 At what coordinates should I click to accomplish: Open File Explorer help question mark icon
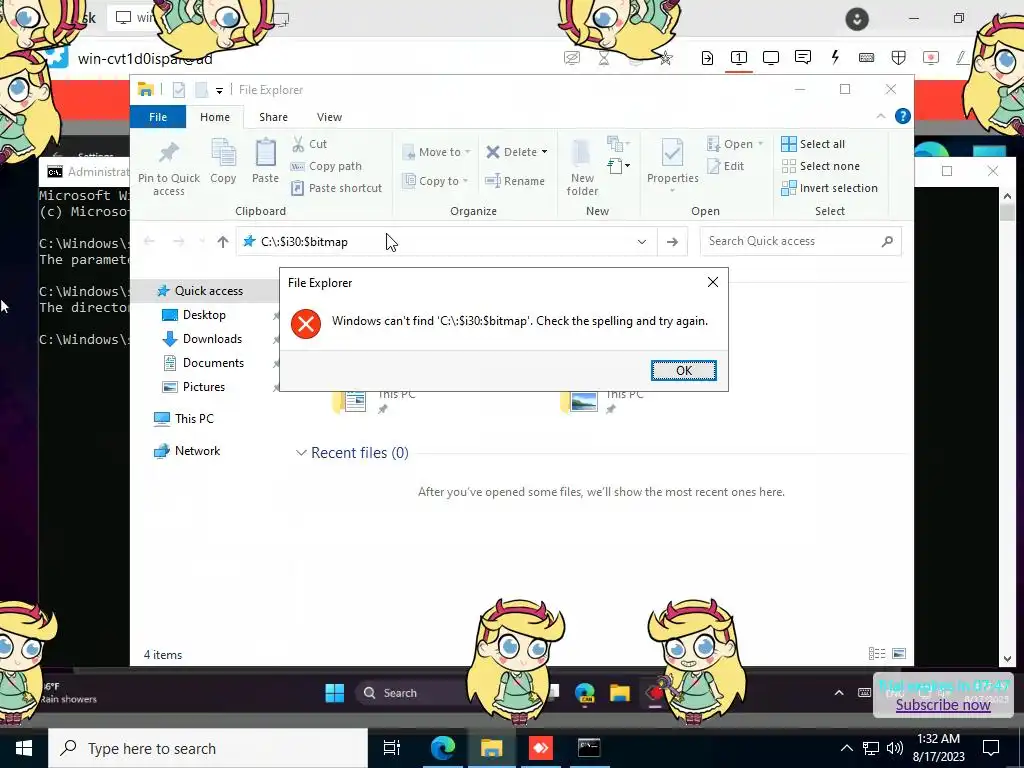(903, 116)
